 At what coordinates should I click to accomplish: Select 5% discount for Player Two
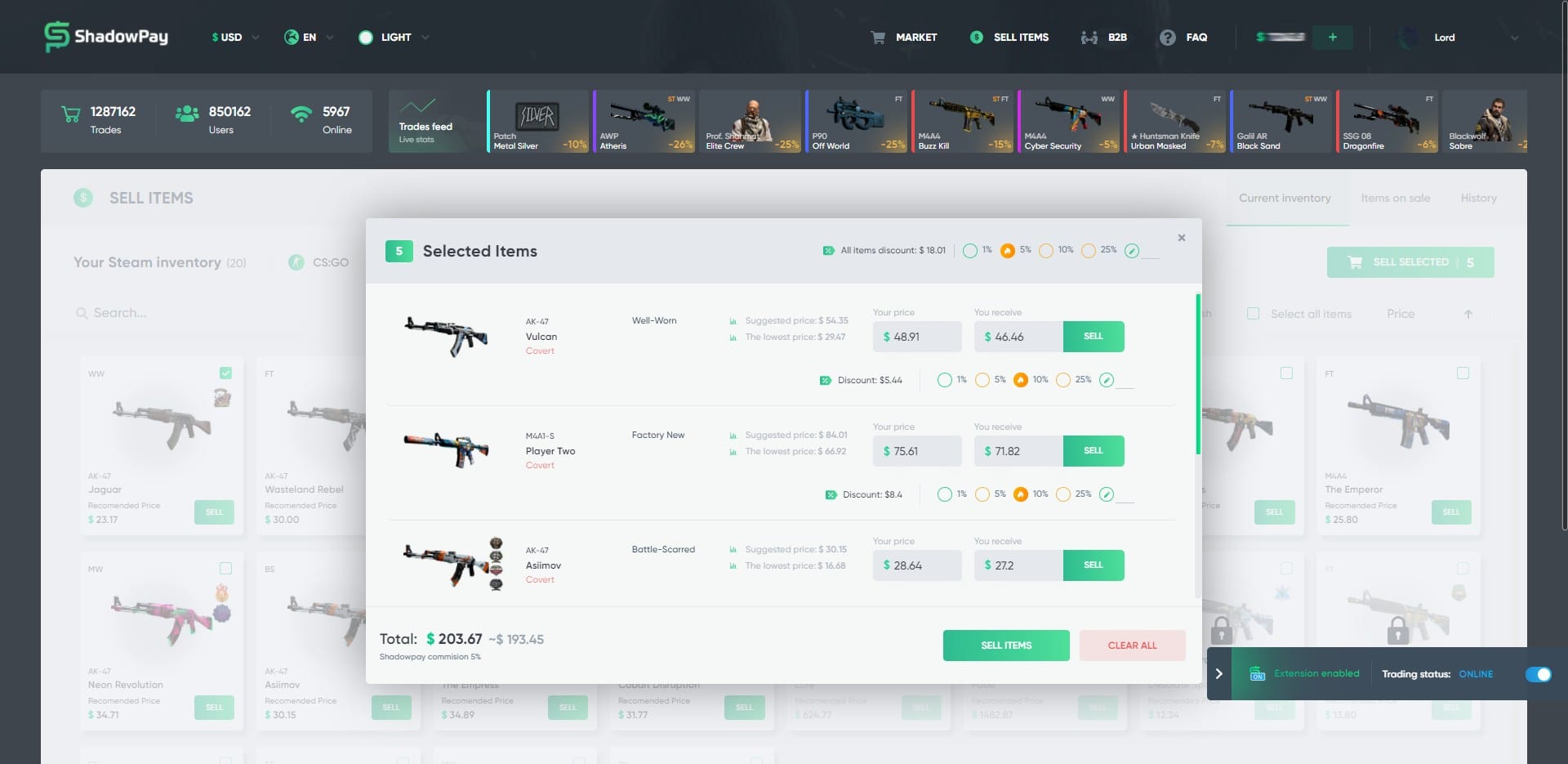[x=982, y=494]
